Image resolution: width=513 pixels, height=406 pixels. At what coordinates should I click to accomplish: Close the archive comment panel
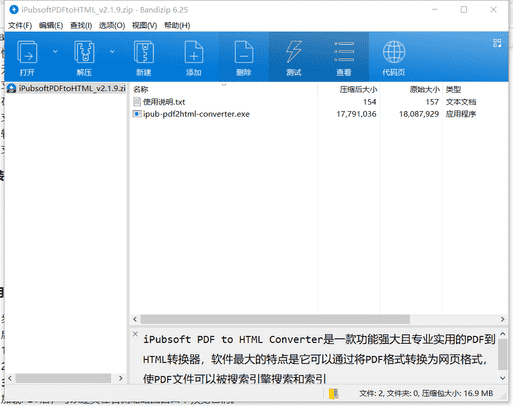click(x=135, y=334)
